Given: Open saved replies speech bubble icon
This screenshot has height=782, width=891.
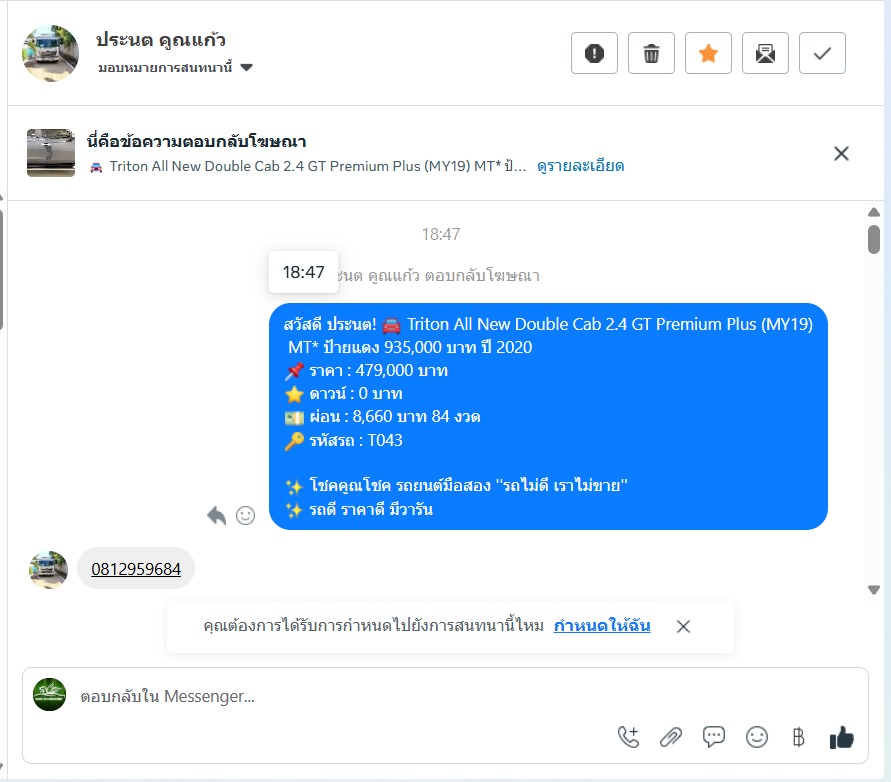Looking at the screenshot, I should click(714, 737).
